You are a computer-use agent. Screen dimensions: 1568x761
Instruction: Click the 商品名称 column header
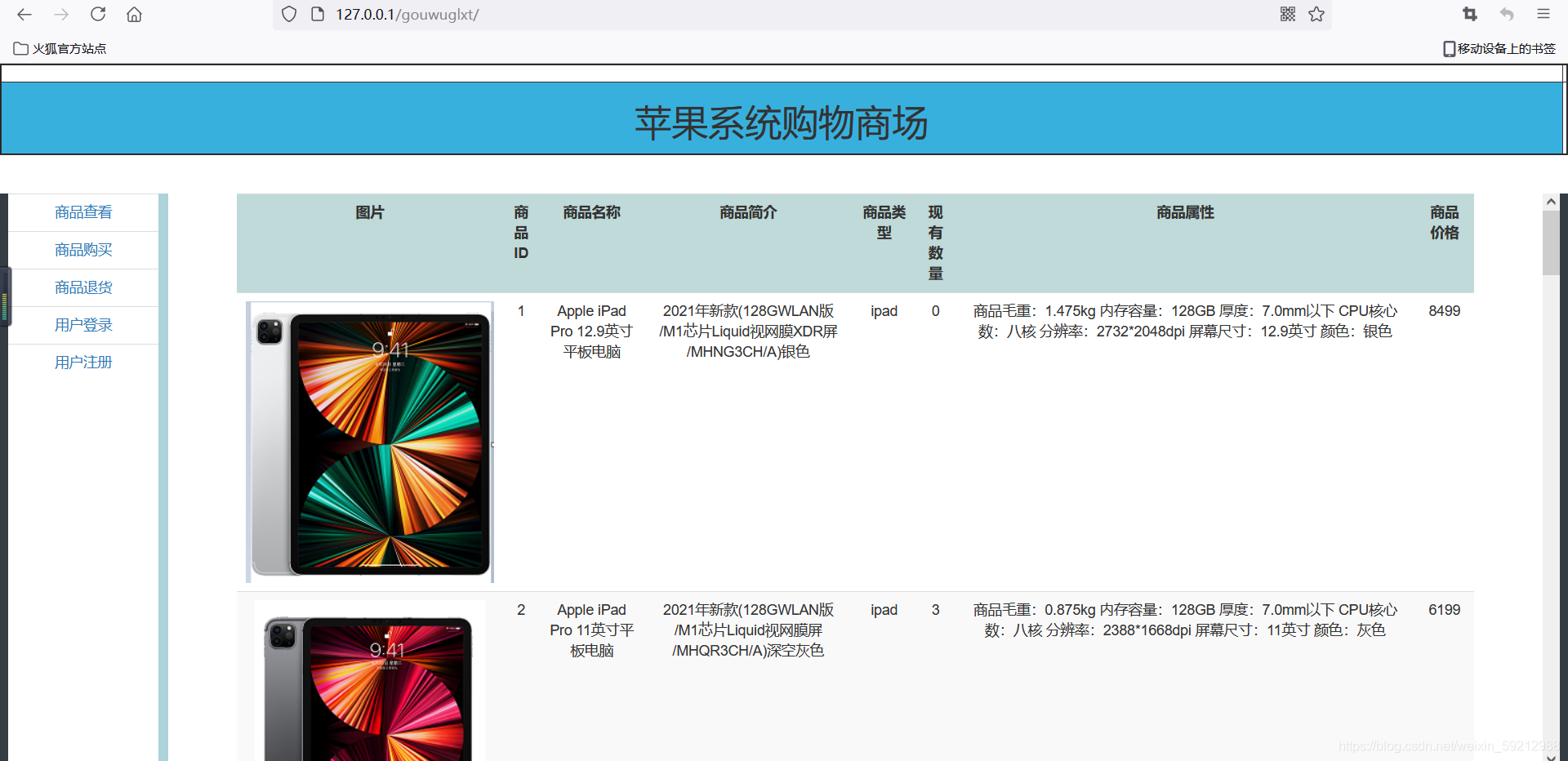pyautogui.click(x=592, y=212)
